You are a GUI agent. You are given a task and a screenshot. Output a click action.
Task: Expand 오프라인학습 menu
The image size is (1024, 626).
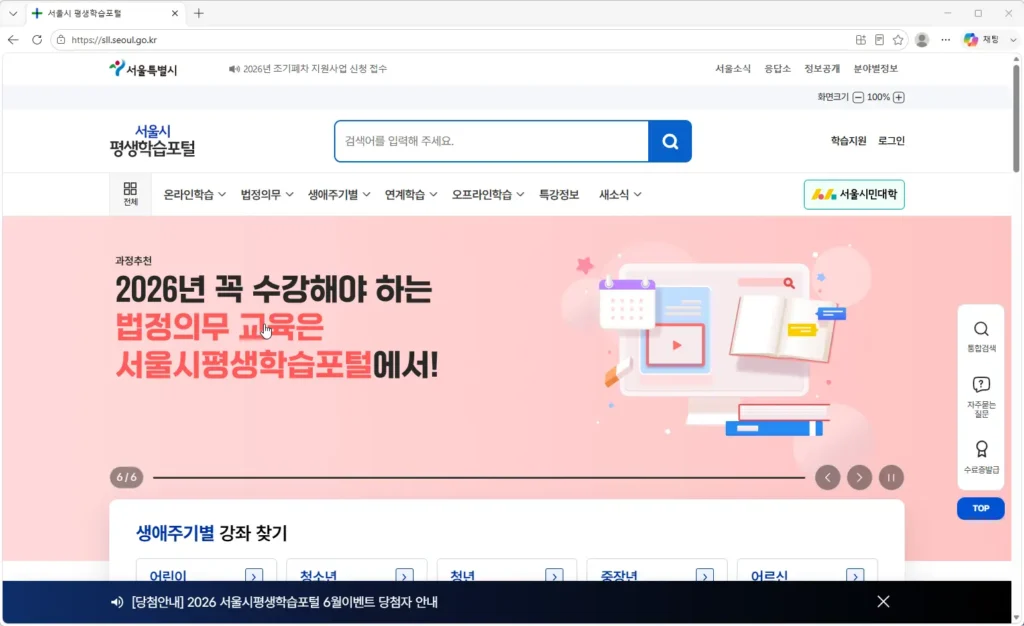(x=488, y=195)
